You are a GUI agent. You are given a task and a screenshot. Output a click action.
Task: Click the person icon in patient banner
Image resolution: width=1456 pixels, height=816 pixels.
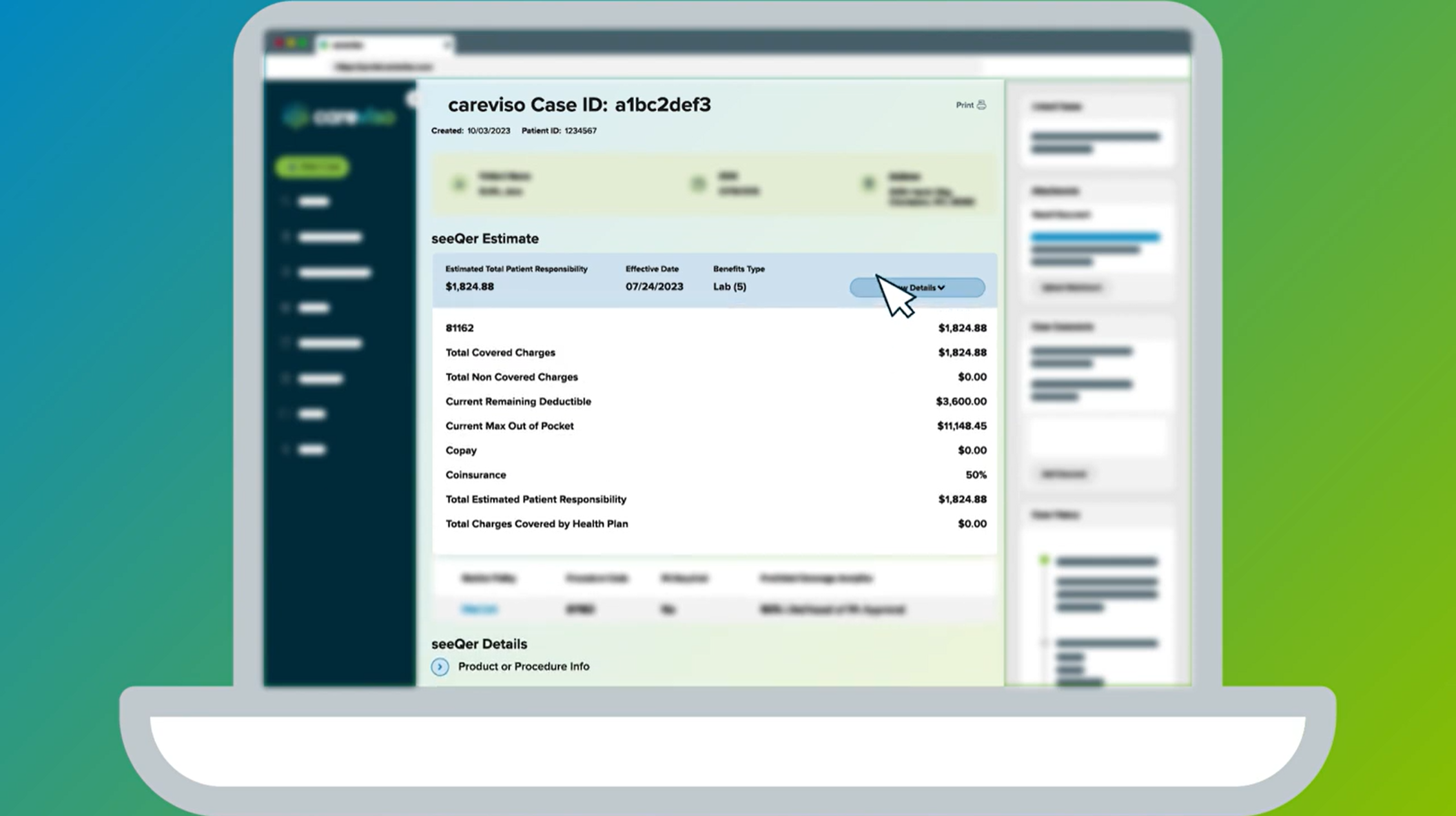point(459,184)
